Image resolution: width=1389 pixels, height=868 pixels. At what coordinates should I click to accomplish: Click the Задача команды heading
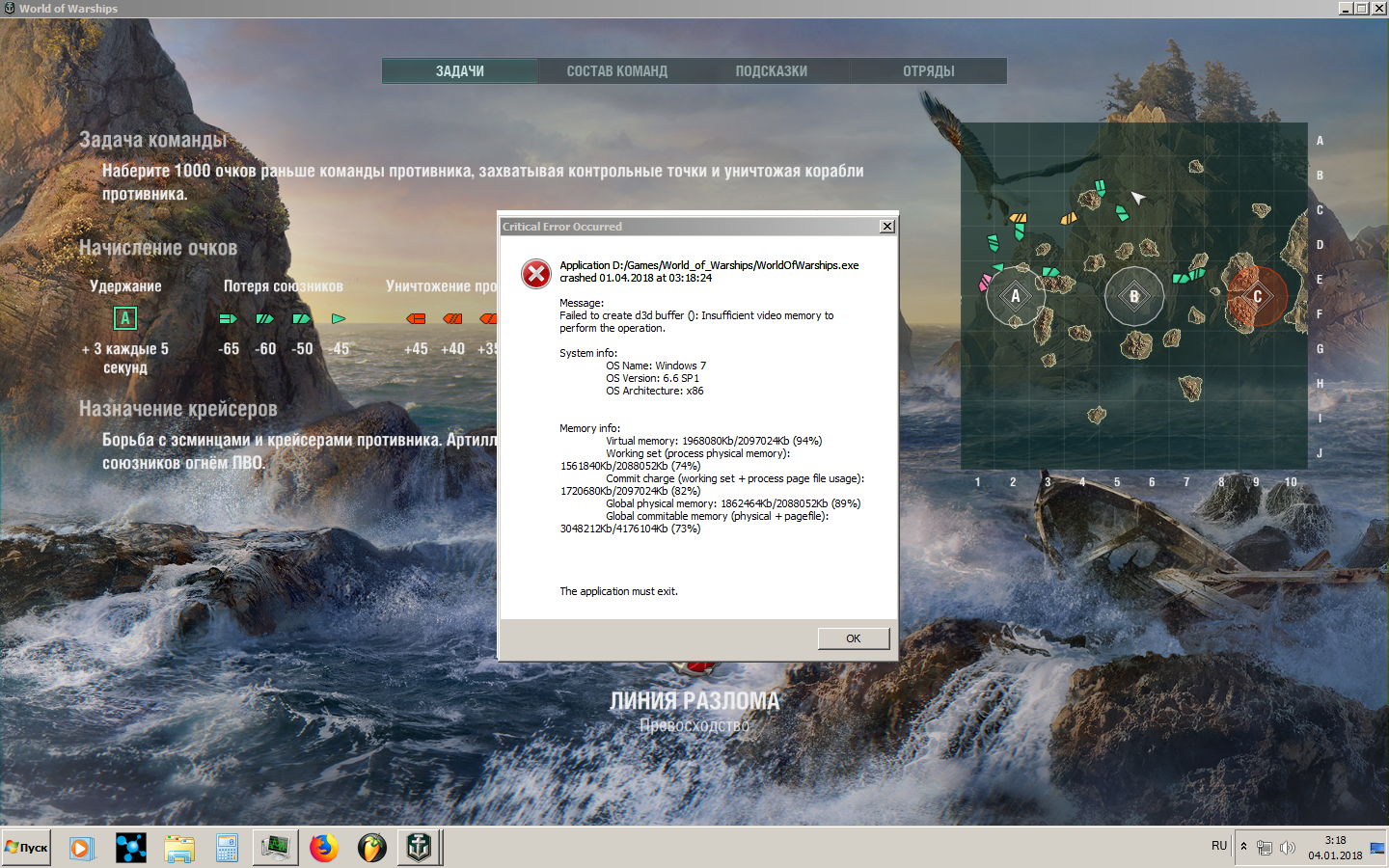pos(153,140)
